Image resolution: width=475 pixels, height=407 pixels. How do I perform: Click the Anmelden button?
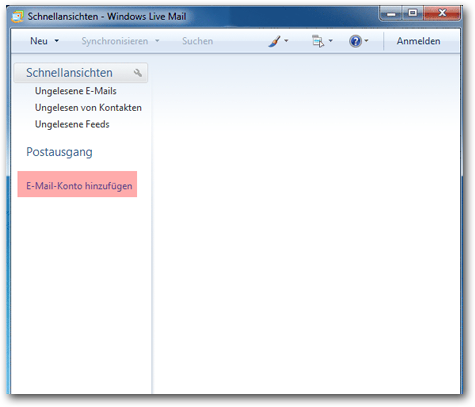click(418, 41)
